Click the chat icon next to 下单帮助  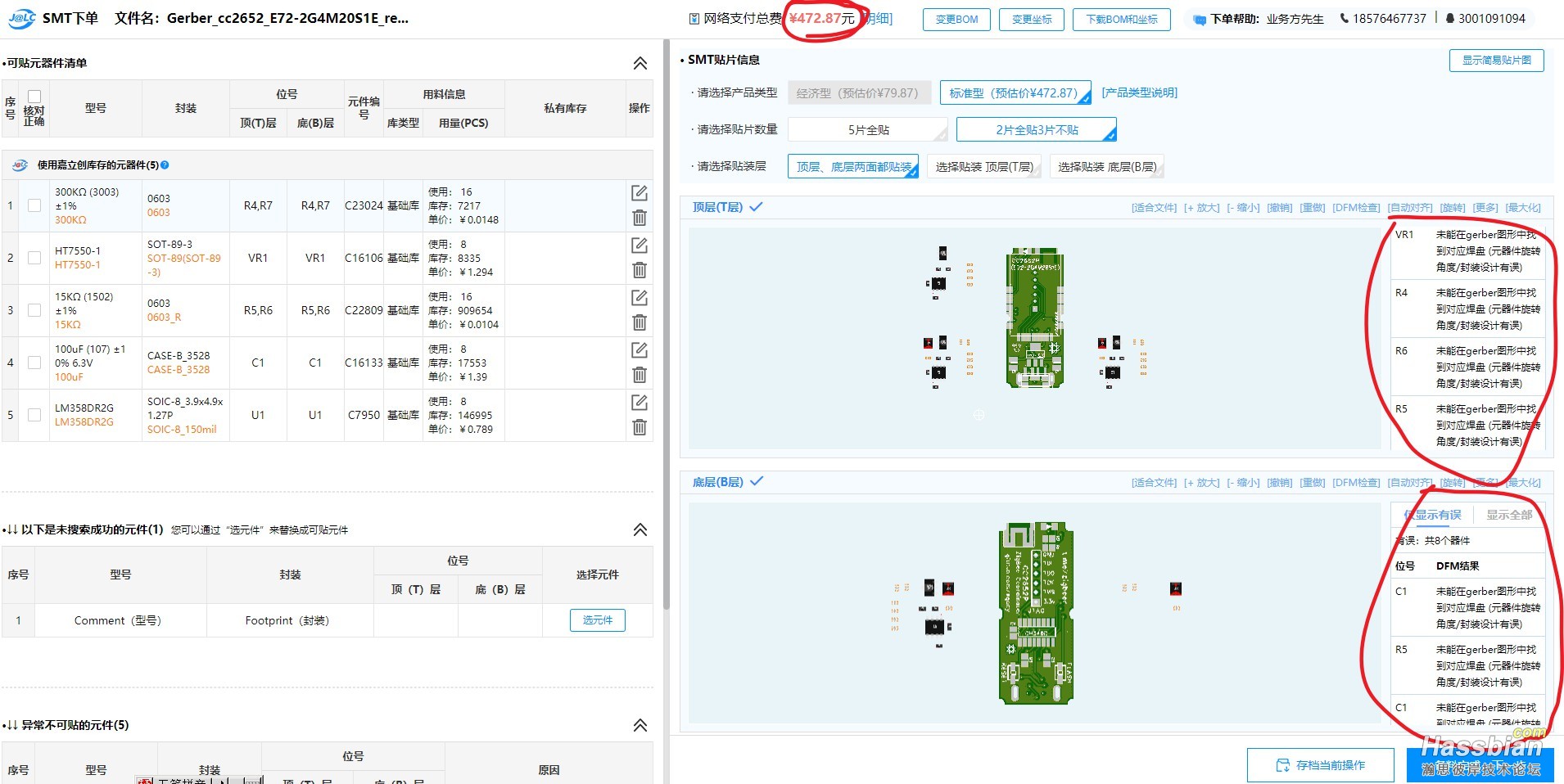(1200, 20)
